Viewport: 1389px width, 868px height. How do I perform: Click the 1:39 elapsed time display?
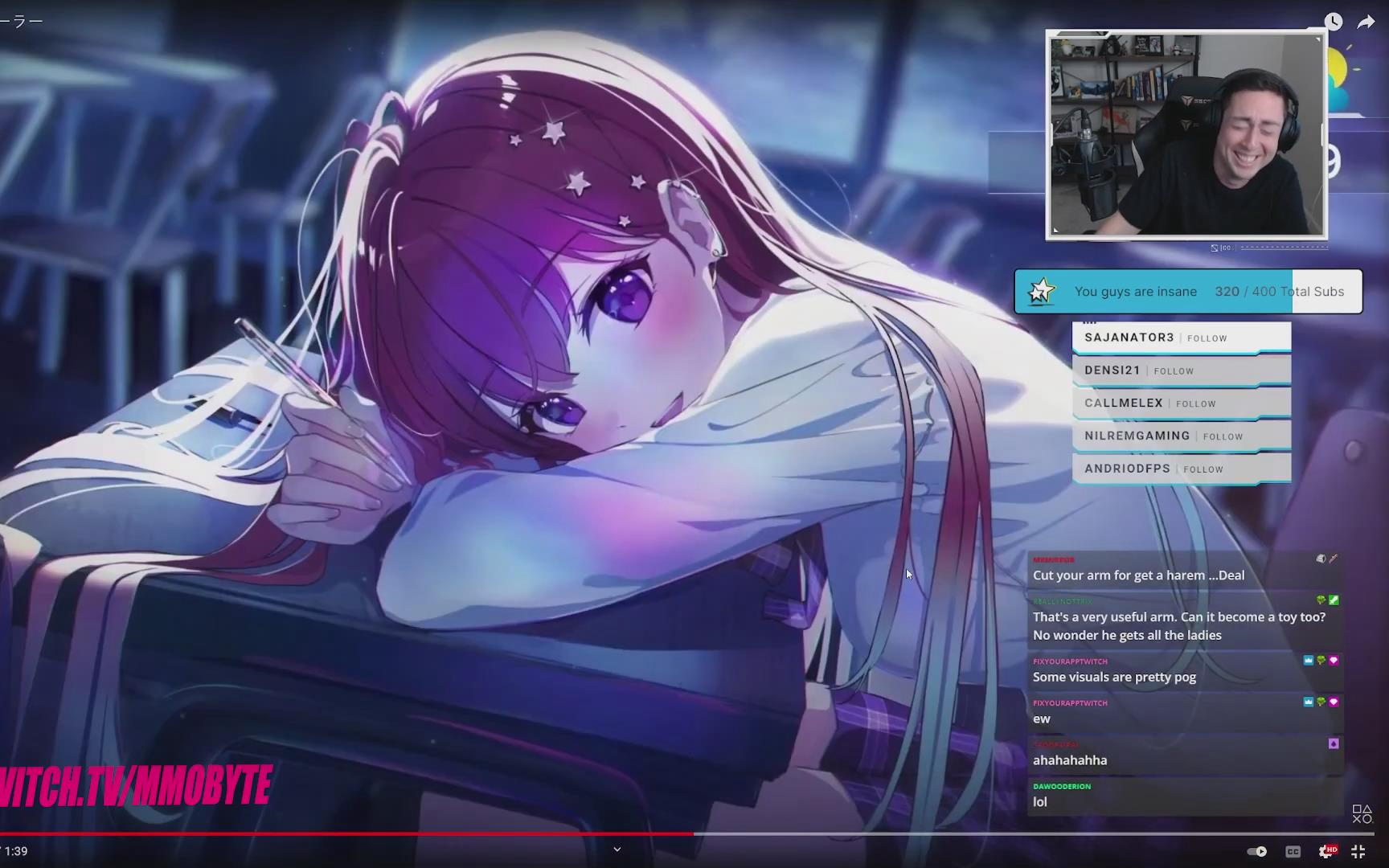pyautogui.click(x=15, y=851)
